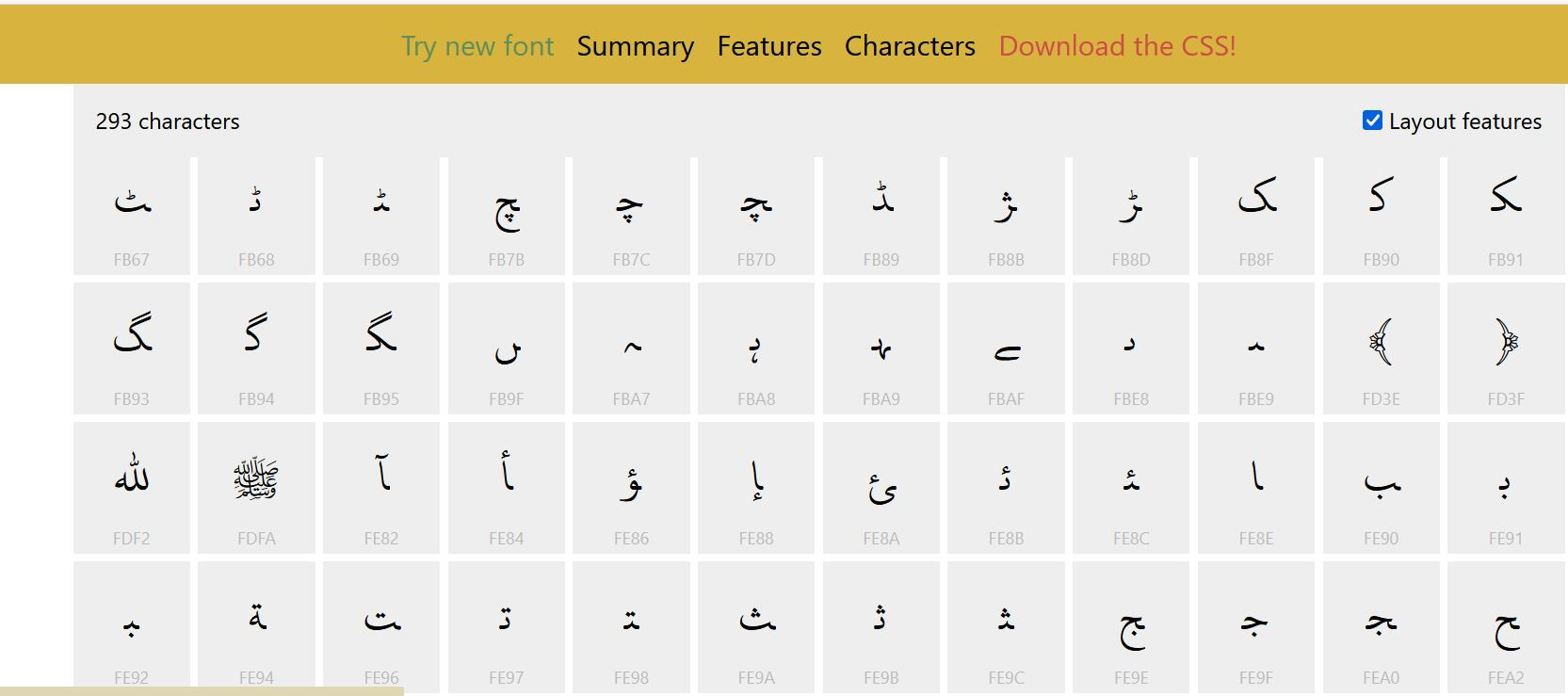Uncheck the Layout features checkbox

[x=1372, y=121]
